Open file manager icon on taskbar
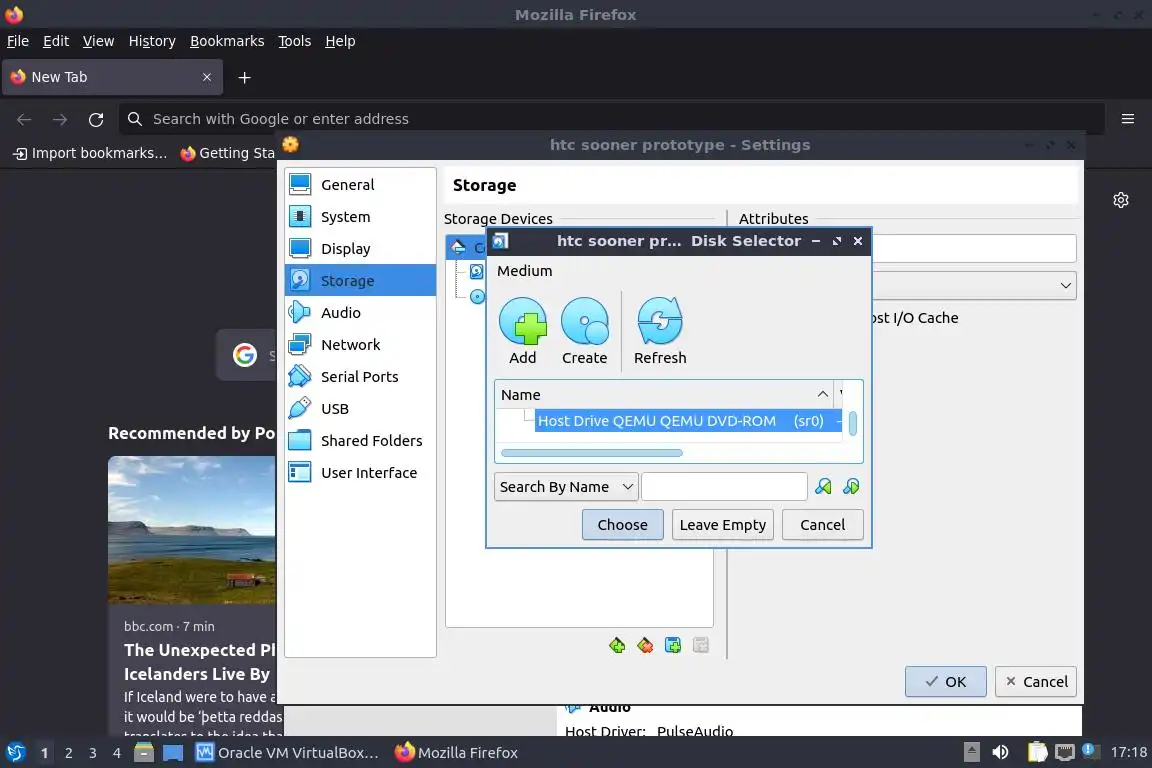The width and height of the screenshot is (1152, 768). pos(144,752)
